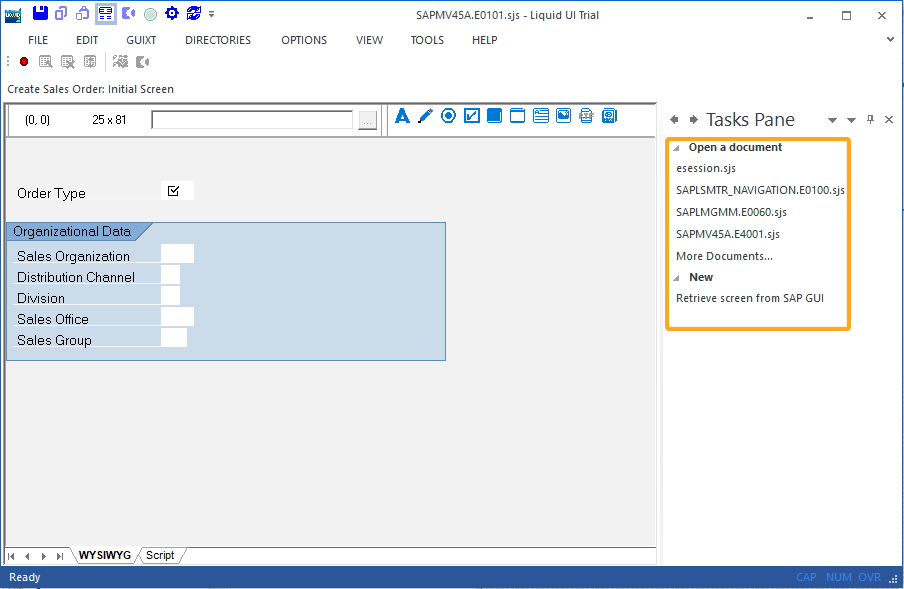Click 'Retrieve screen from SAP GUI'
Image resolution: width=904 pixels, height=589 pixels.
749,298
